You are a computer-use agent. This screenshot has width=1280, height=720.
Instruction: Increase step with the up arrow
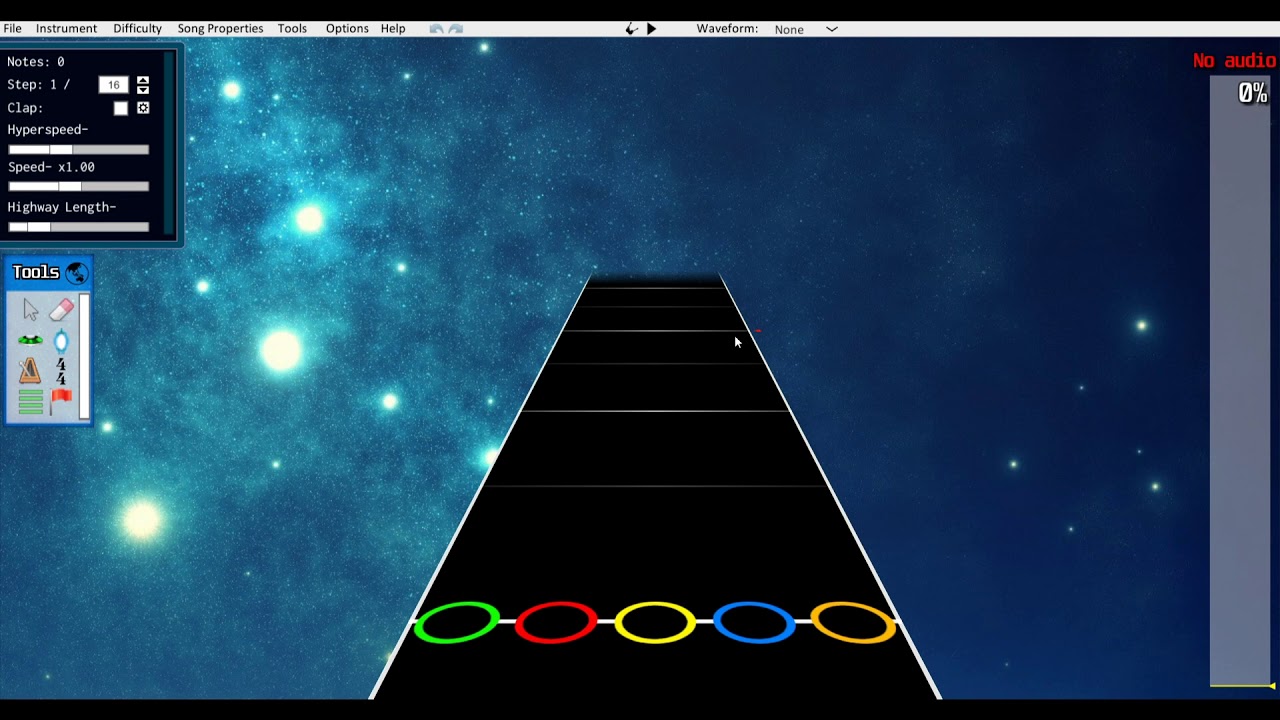[143, 80]
